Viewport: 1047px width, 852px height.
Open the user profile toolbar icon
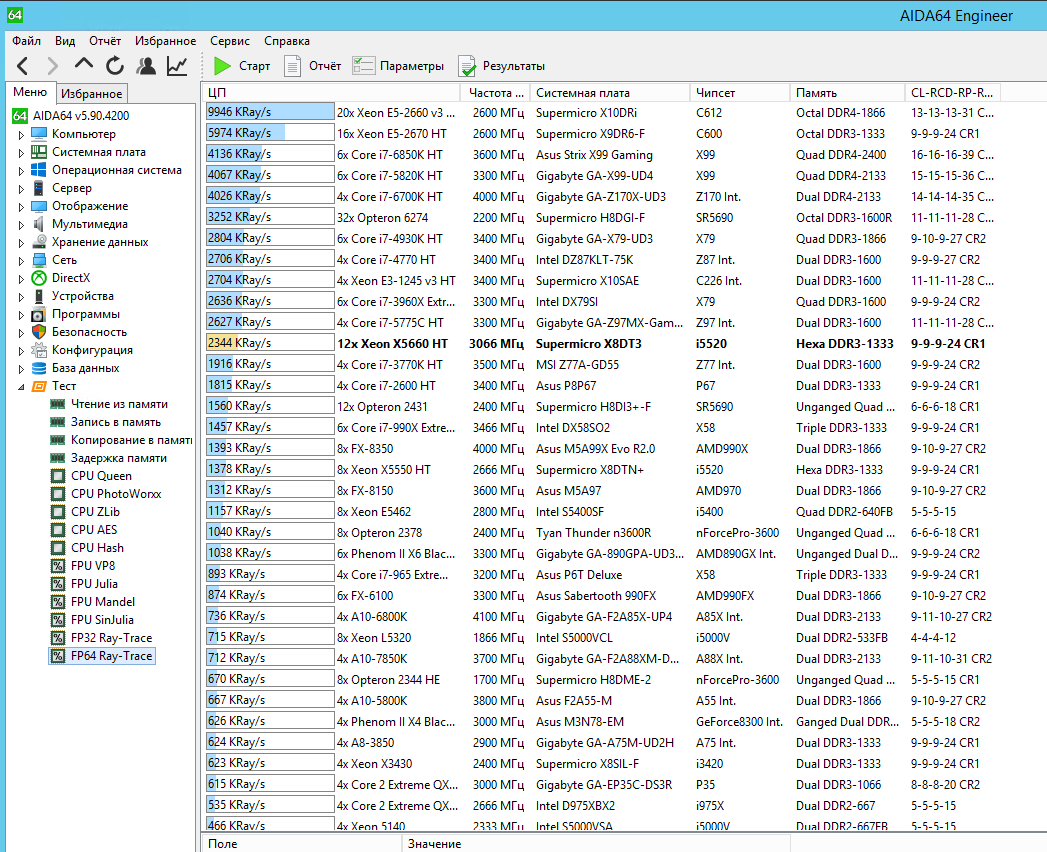[146, 65]
